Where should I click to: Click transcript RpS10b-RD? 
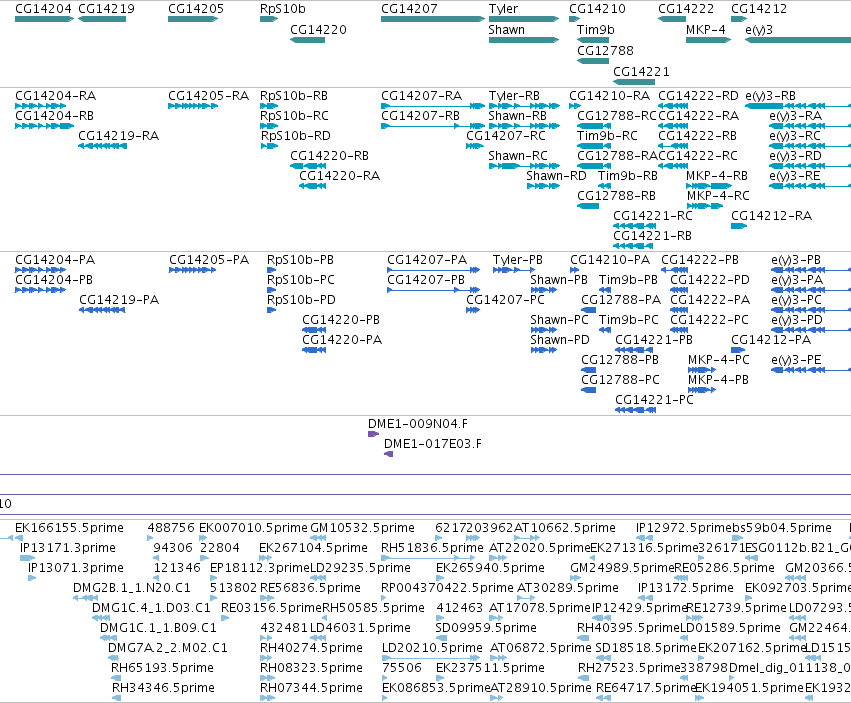(295, 136)
